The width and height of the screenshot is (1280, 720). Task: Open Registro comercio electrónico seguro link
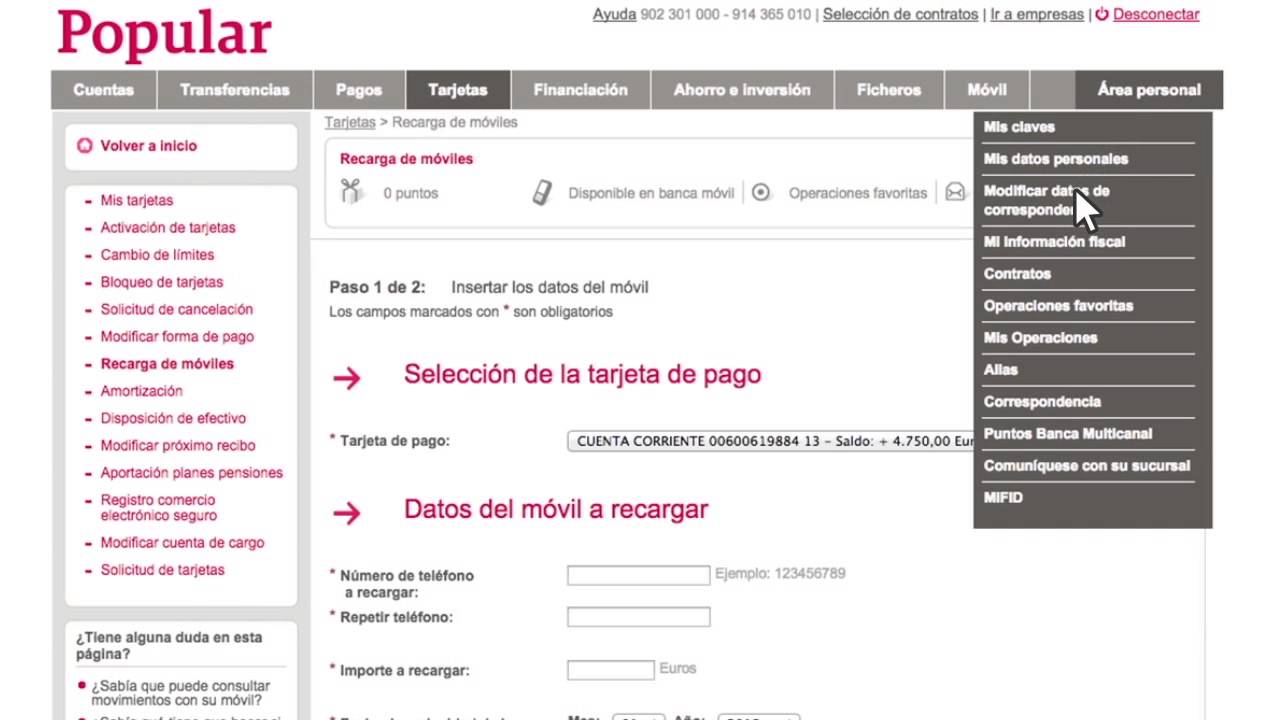(159, 508)
